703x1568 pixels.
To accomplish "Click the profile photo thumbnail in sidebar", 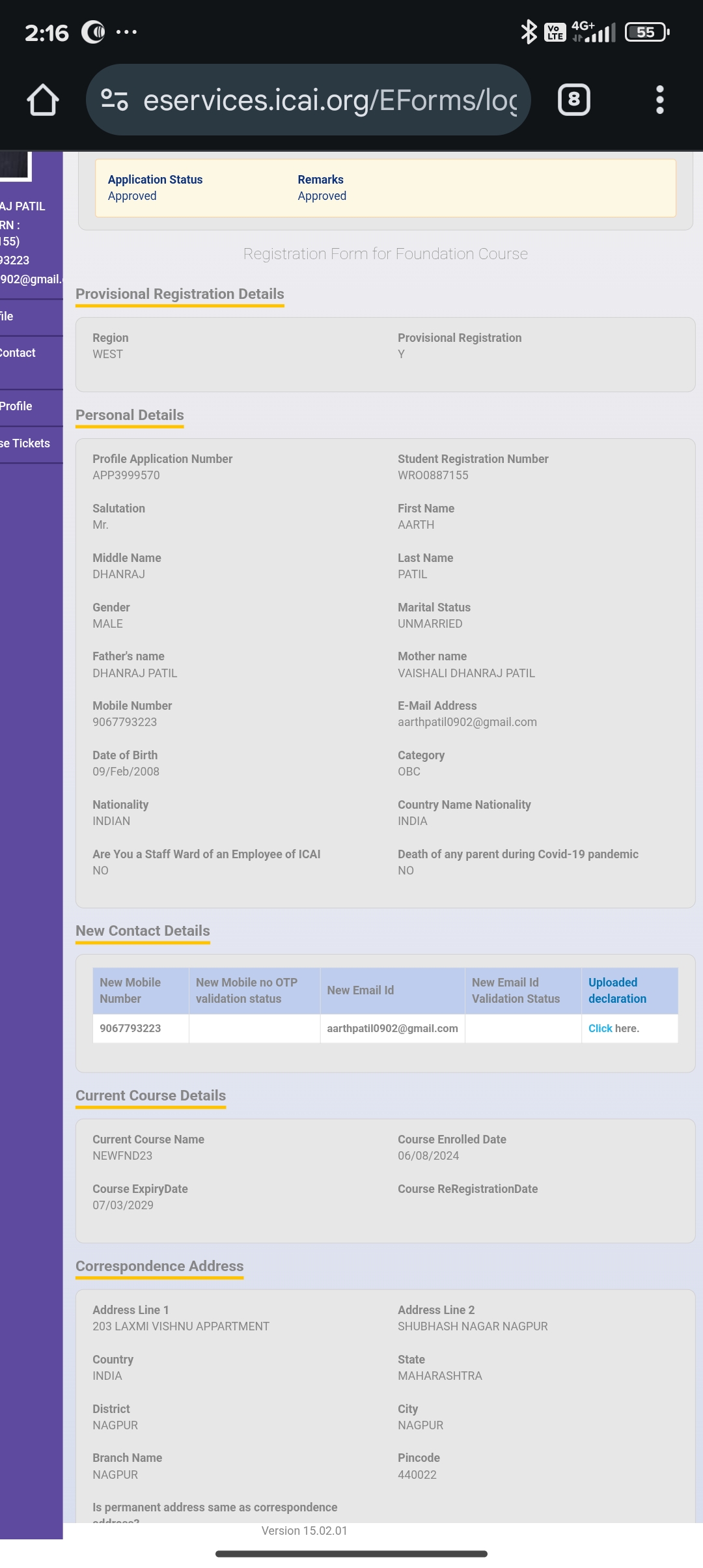I will point(15,165).
